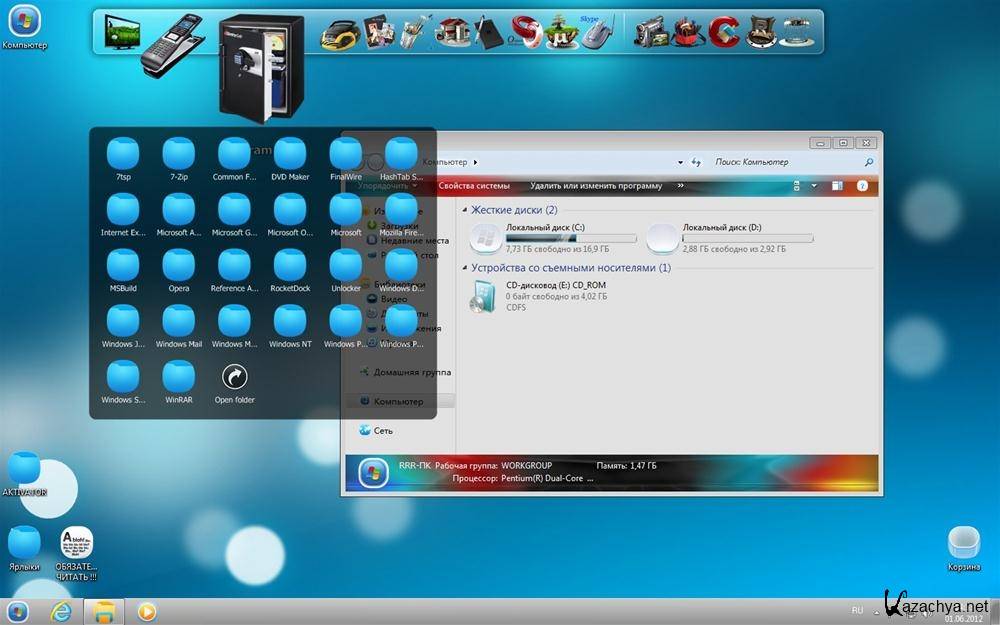
Task: Toggle the preview pane button
Action: [x=837, y=186]
